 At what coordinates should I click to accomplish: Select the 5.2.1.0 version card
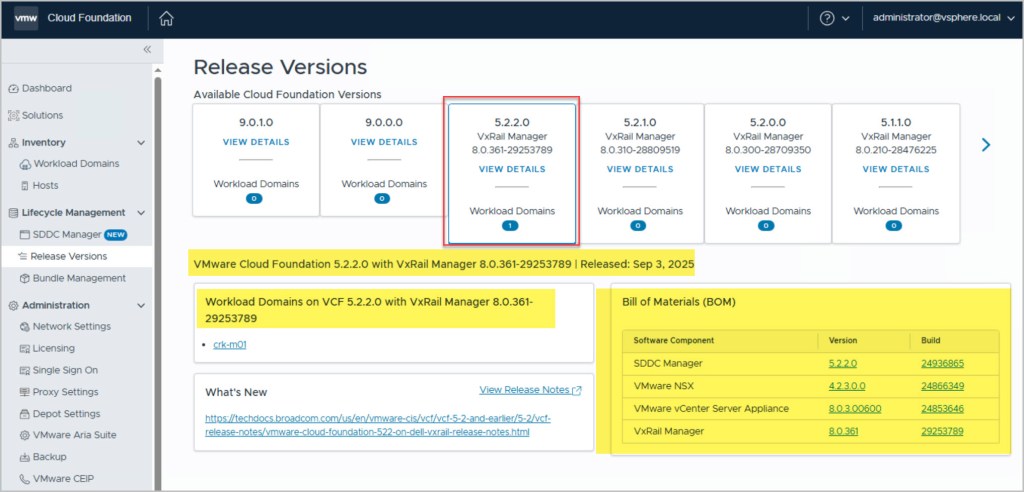(640, 172)
